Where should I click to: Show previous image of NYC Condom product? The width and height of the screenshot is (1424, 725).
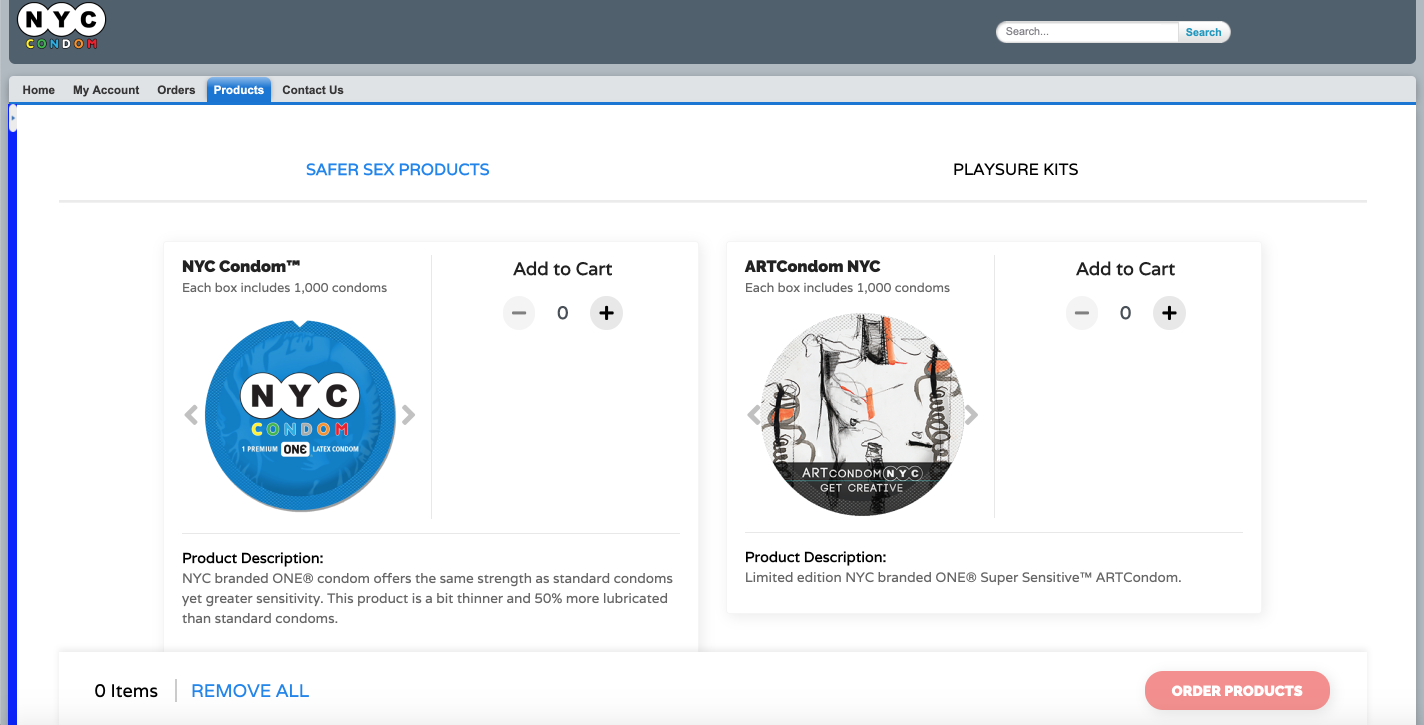click(191, 415)
